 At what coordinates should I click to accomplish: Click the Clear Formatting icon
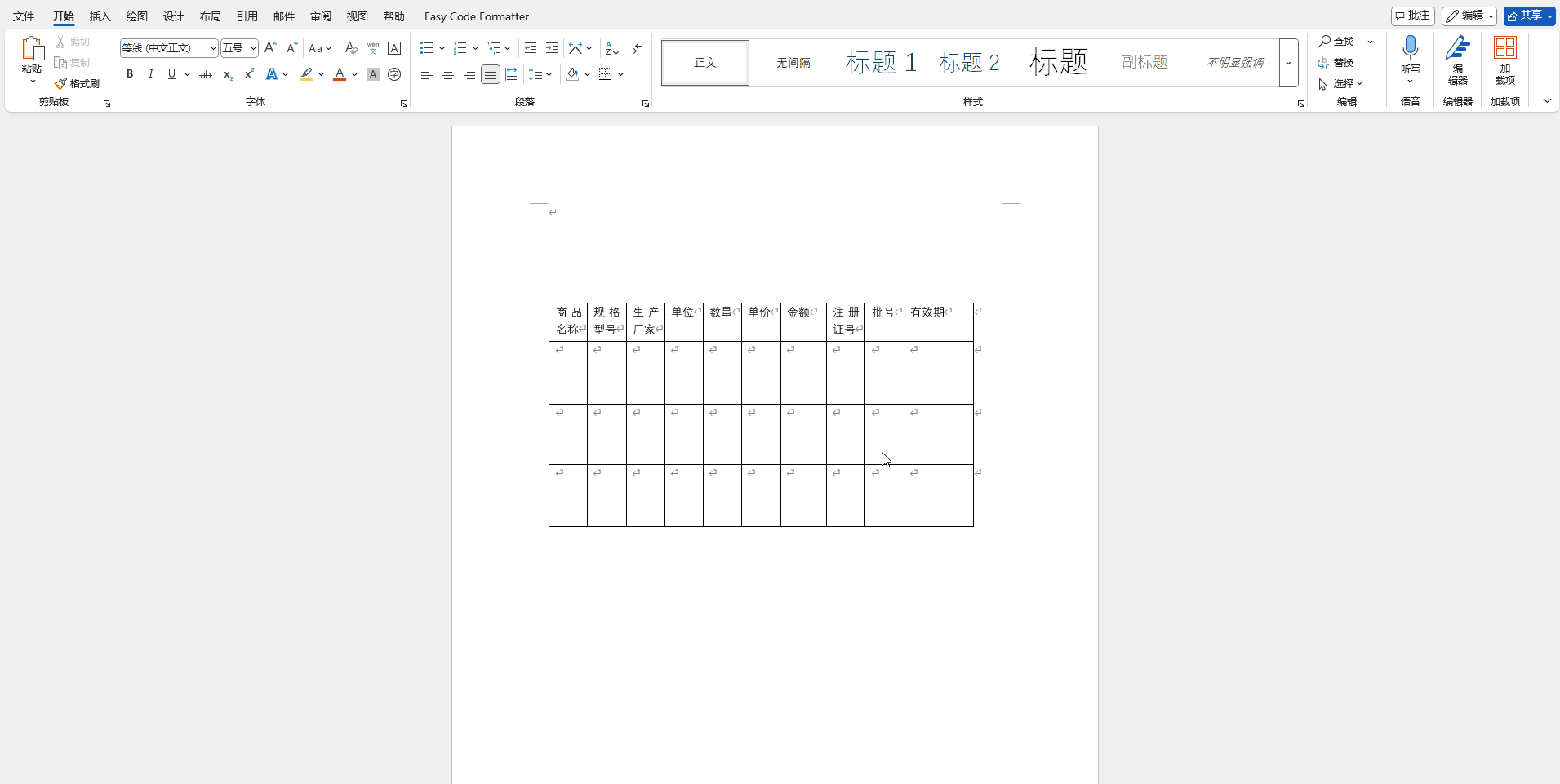pos(351,48)
